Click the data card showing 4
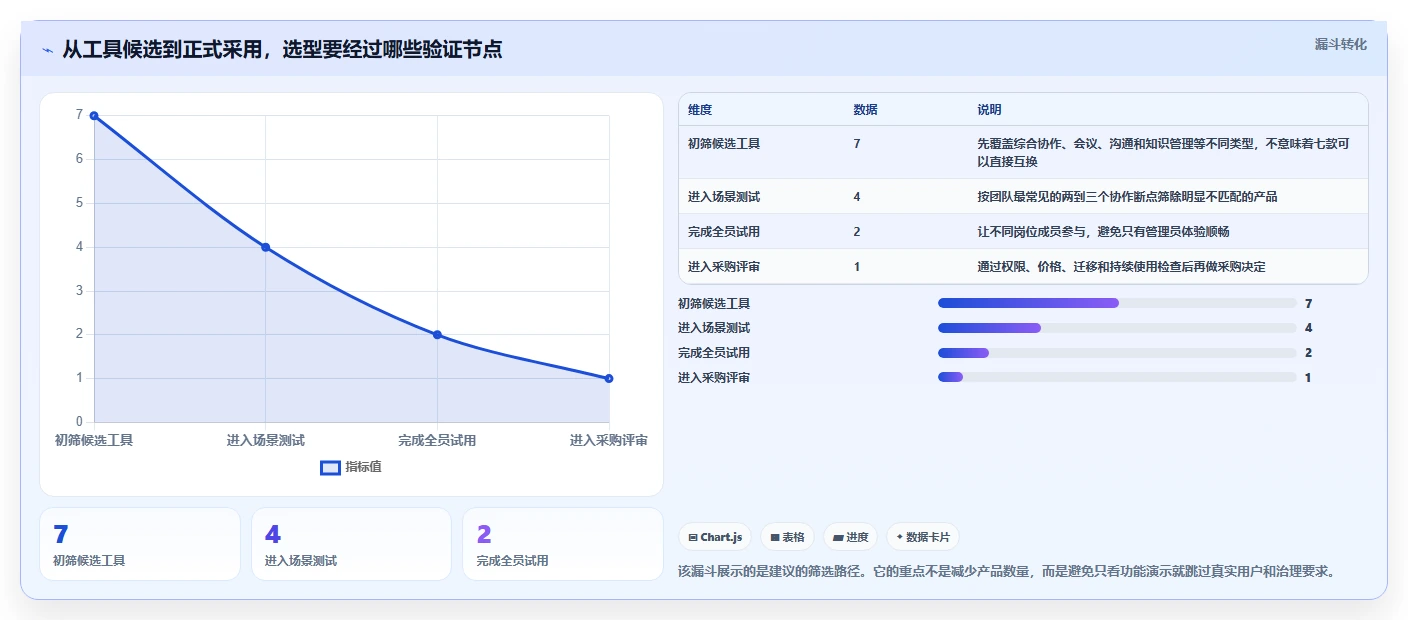This screenshot has height=620, width=1408. [351, 544]
